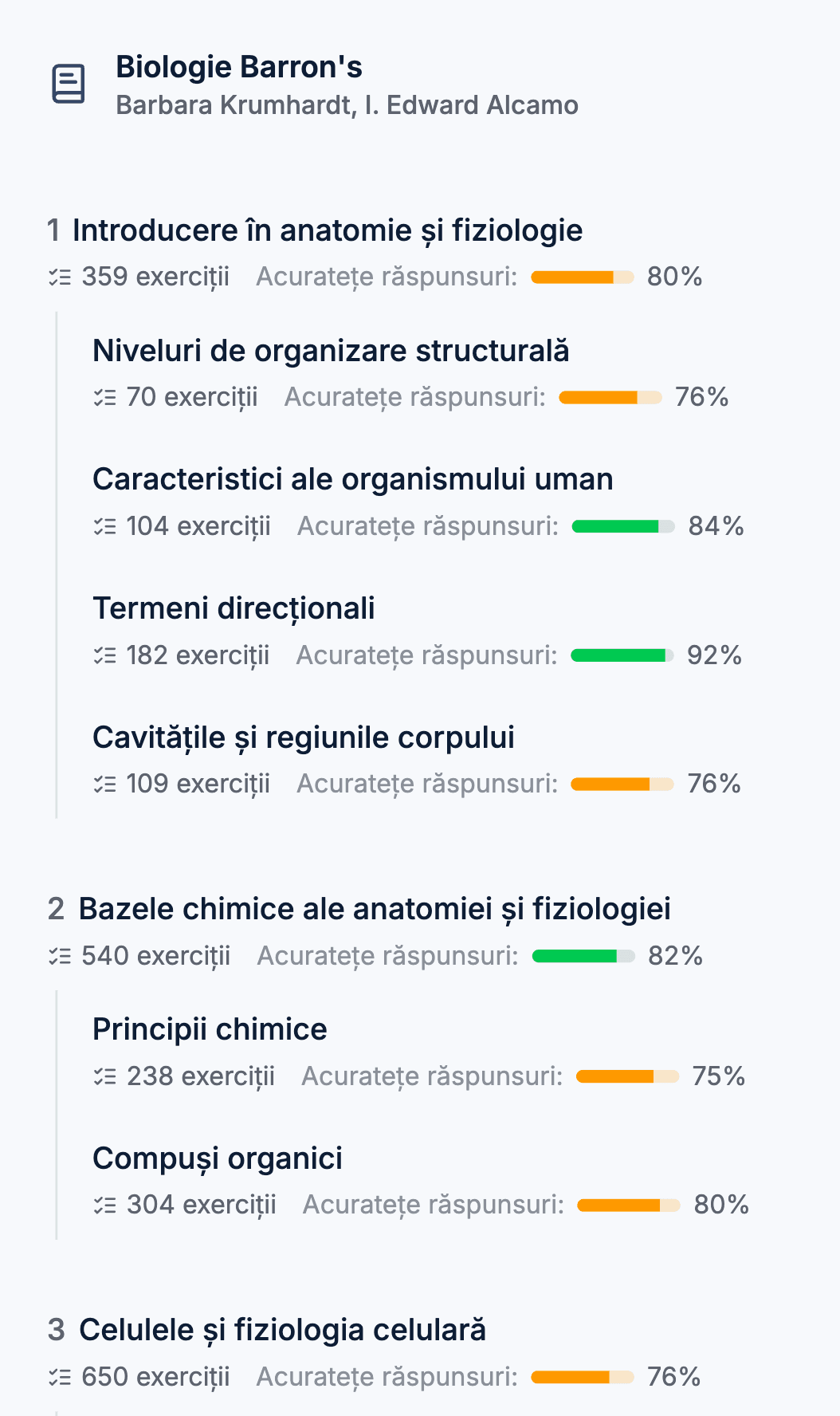This screenshot has height=1416, width=840.
Task: Open chapter Introducere în anatomie și fiziologie
Action: [x=327, y=230]
